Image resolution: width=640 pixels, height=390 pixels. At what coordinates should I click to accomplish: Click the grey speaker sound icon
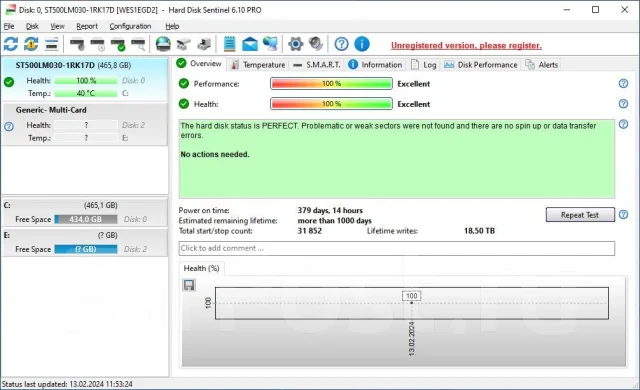pos(316,44)
